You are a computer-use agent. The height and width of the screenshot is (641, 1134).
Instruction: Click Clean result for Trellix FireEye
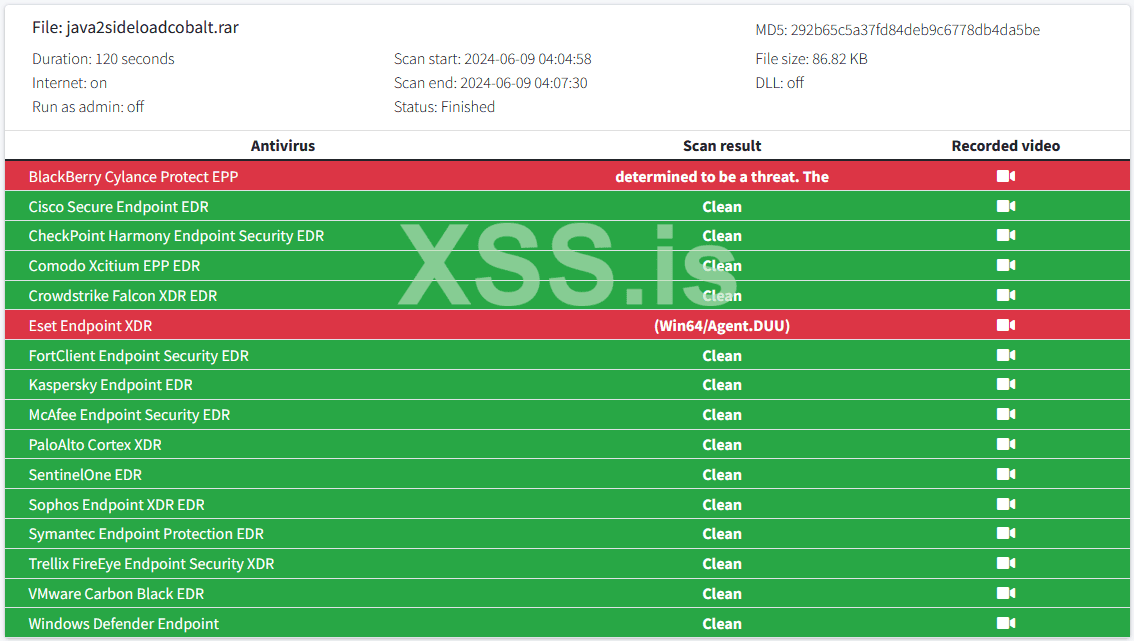(x=722, y=564)
